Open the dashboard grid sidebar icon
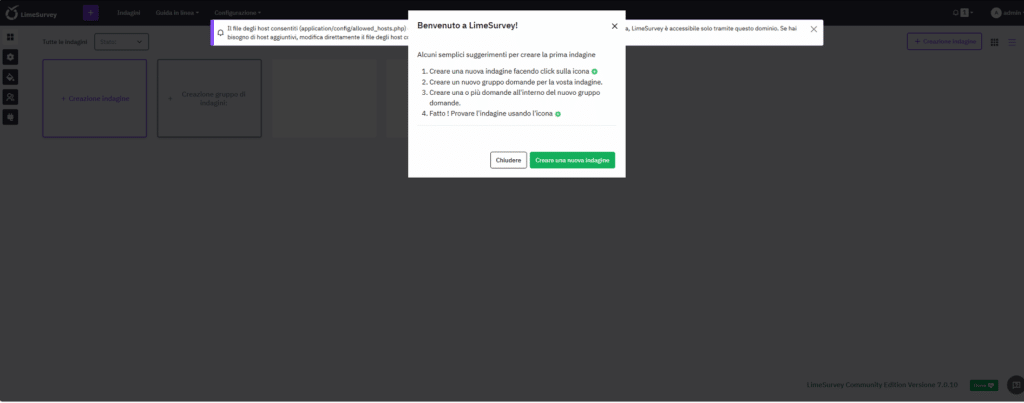1024x403 pixels. [10, 37]
